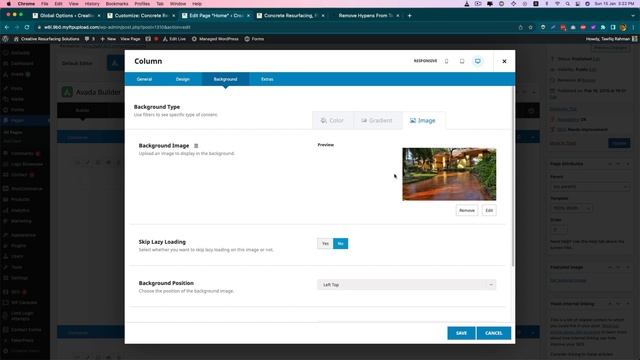The image size is (640, 360).
Task: Switch to Global Options browser tab
Action: pos(67,16)
